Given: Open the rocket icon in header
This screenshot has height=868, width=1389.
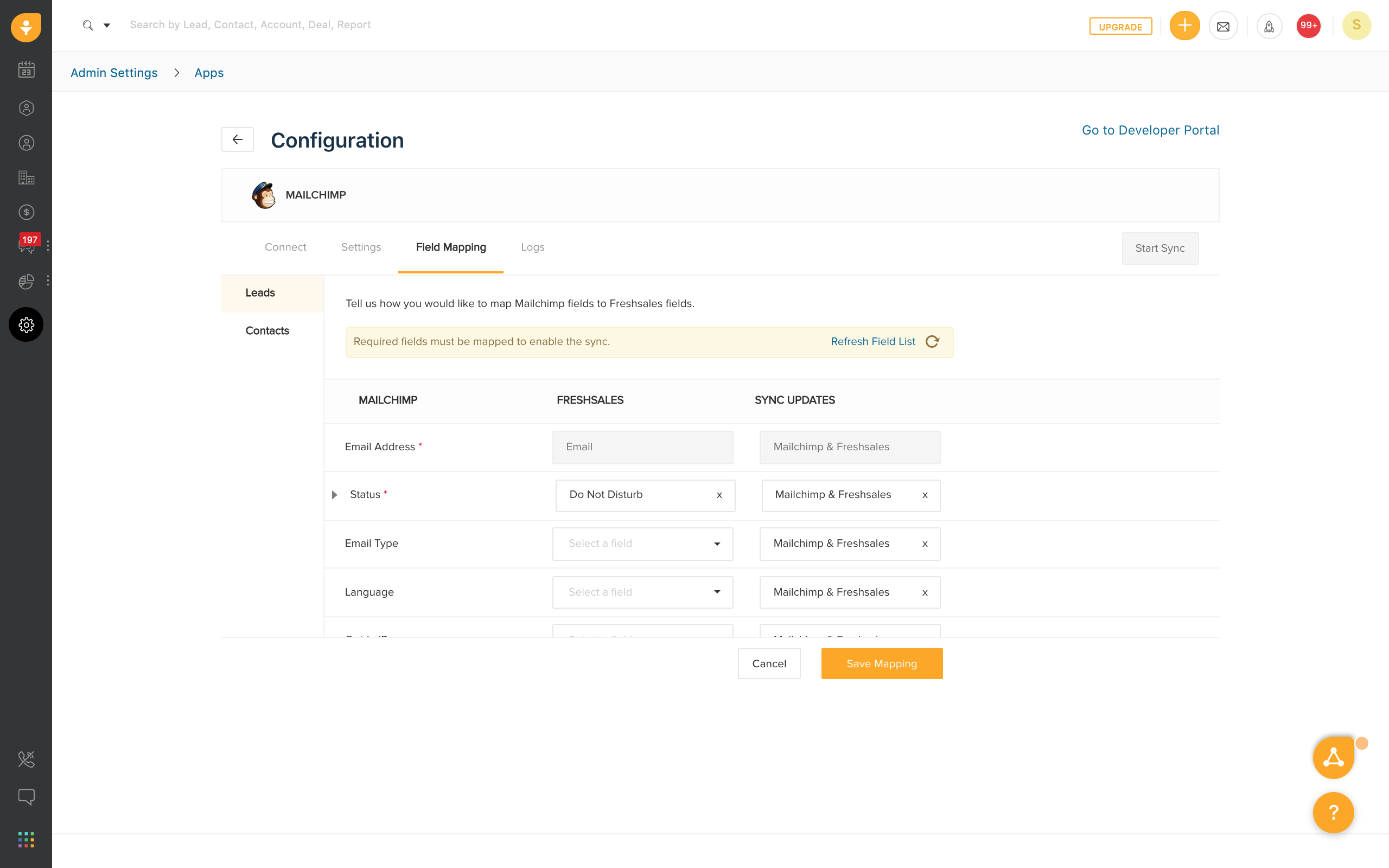Looking at the screenshot, I should tap(1269, 26).
